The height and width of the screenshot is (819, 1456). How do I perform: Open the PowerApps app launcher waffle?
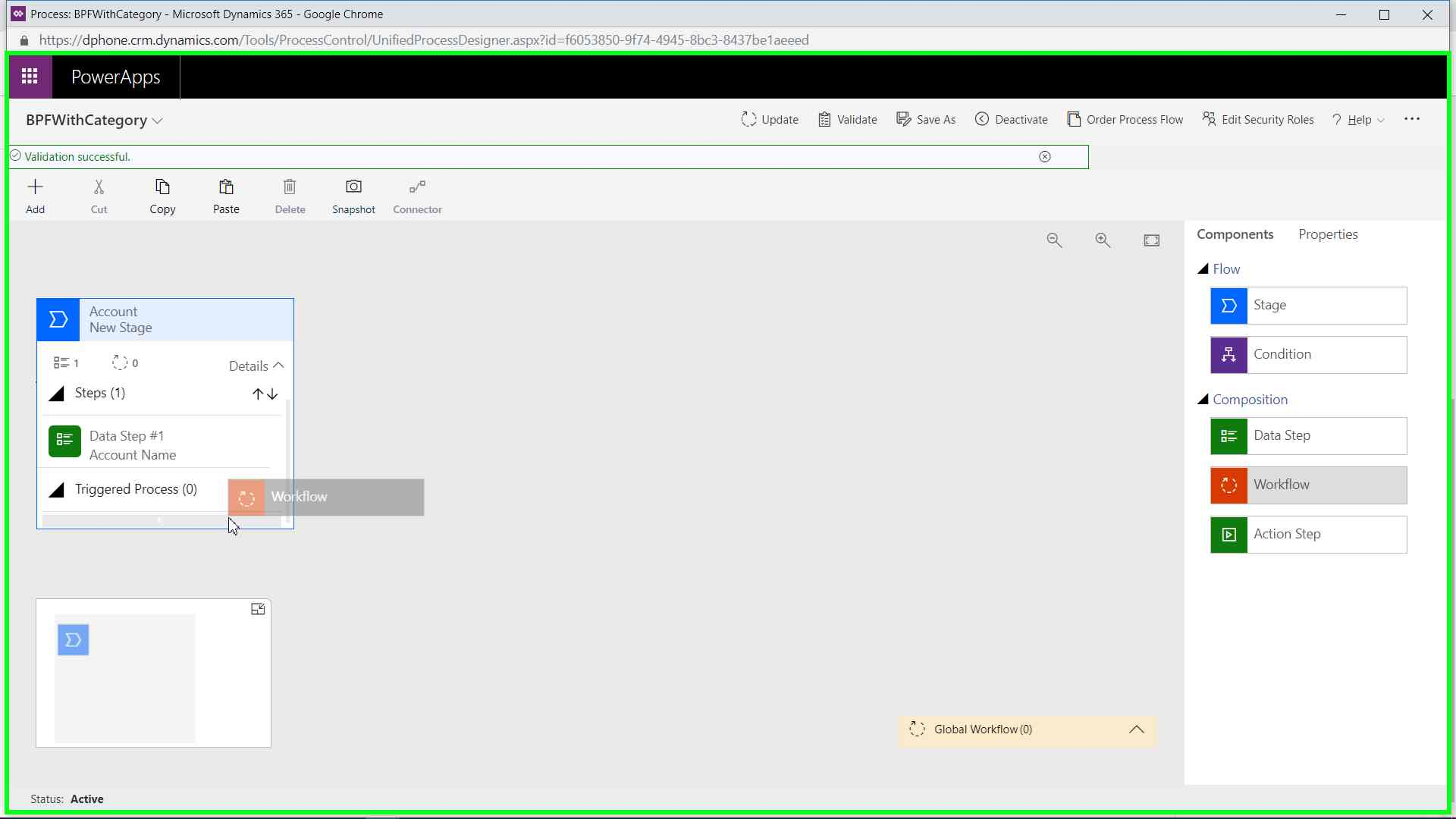30,77
